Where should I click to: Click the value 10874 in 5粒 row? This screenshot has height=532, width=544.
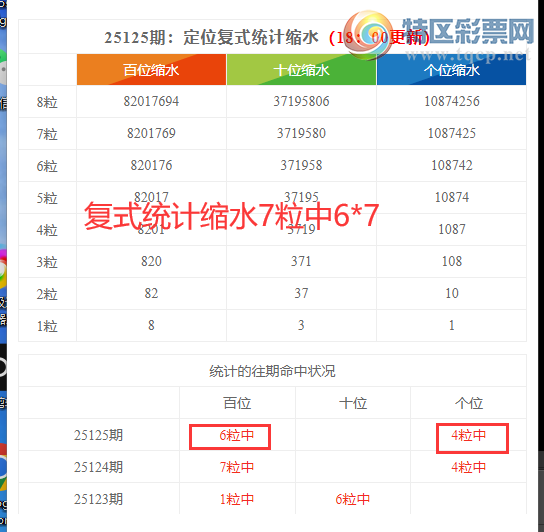(452, 197)
